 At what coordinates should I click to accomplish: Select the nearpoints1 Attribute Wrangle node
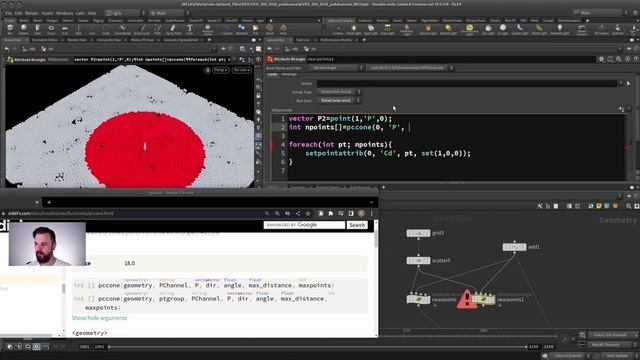(484, 300)
